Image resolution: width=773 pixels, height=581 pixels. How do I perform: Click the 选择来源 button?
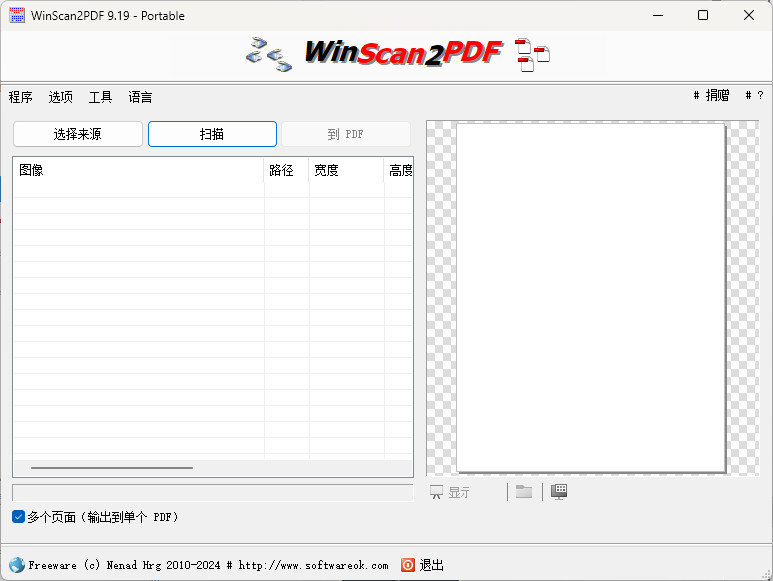[x=78, y=134]
